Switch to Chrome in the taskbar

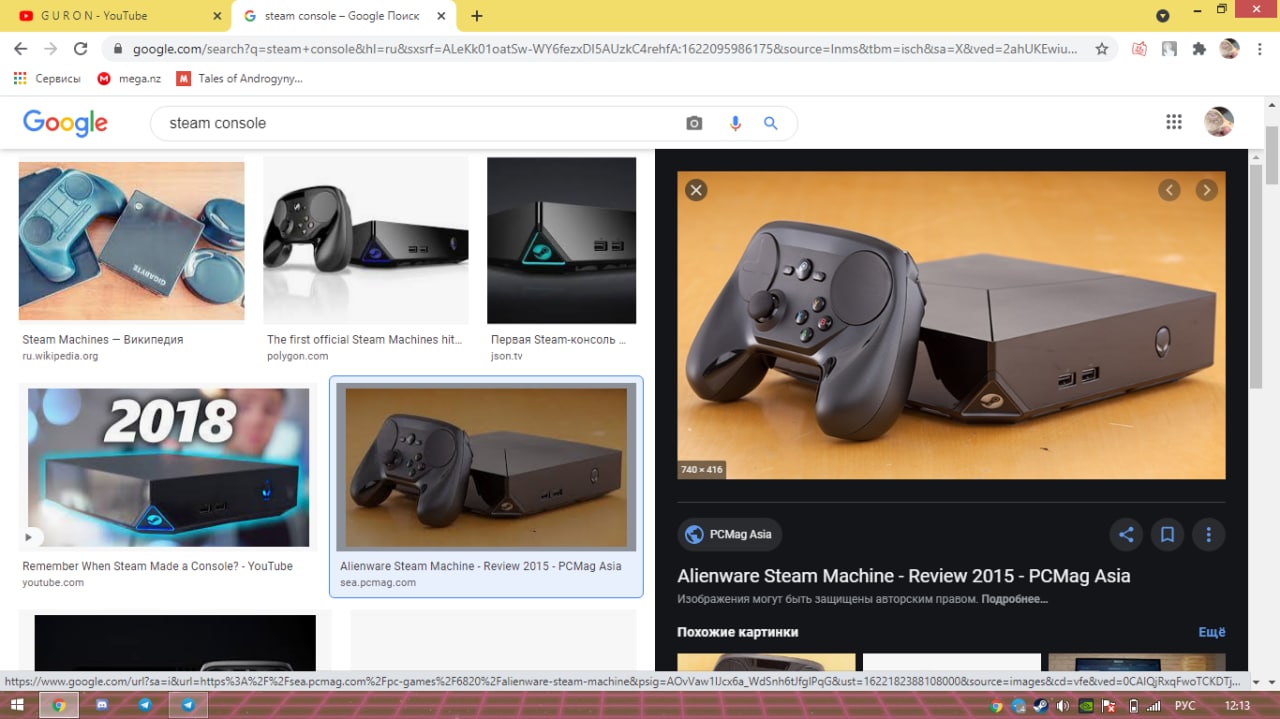click(59, 705)
